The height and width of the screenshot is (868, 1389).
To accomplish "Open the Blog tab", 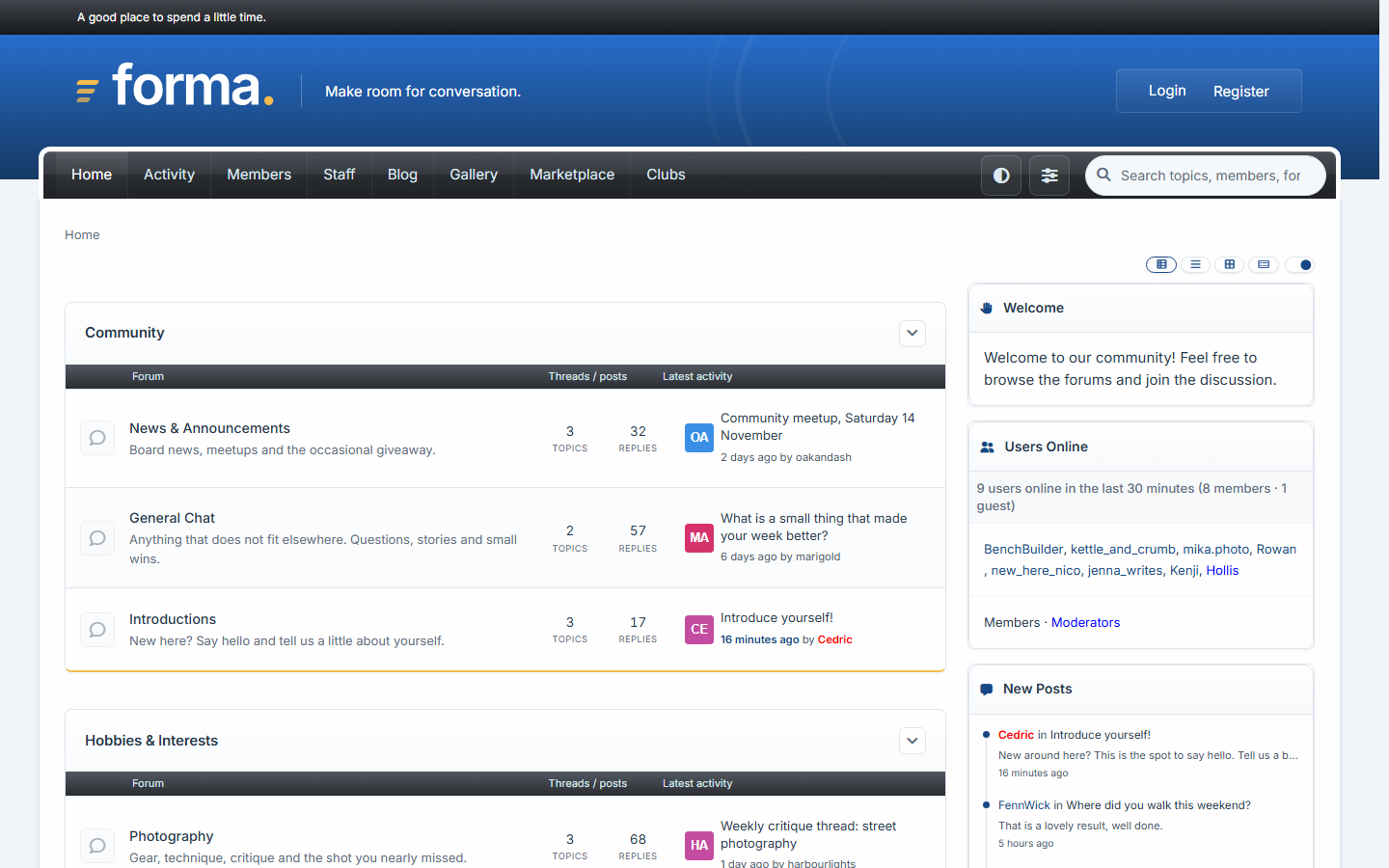I will tap(402, 175).
